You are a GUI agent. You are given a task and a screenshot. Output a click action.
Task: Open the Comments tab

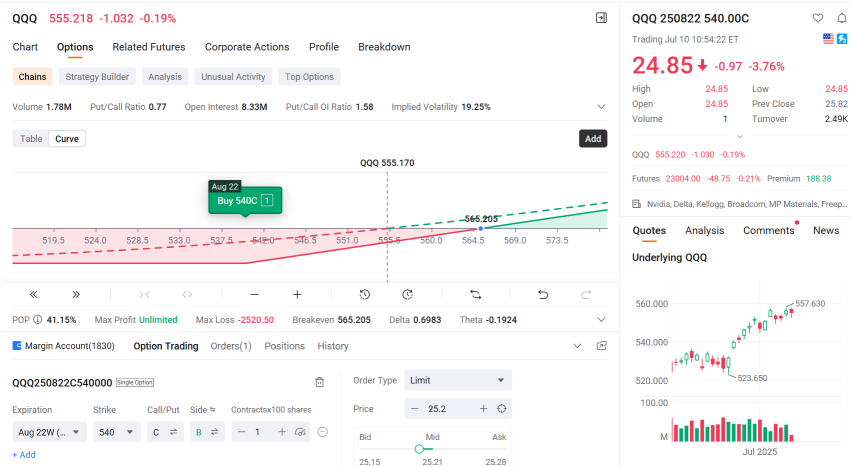pyautogui.click(x=769, y=230)
